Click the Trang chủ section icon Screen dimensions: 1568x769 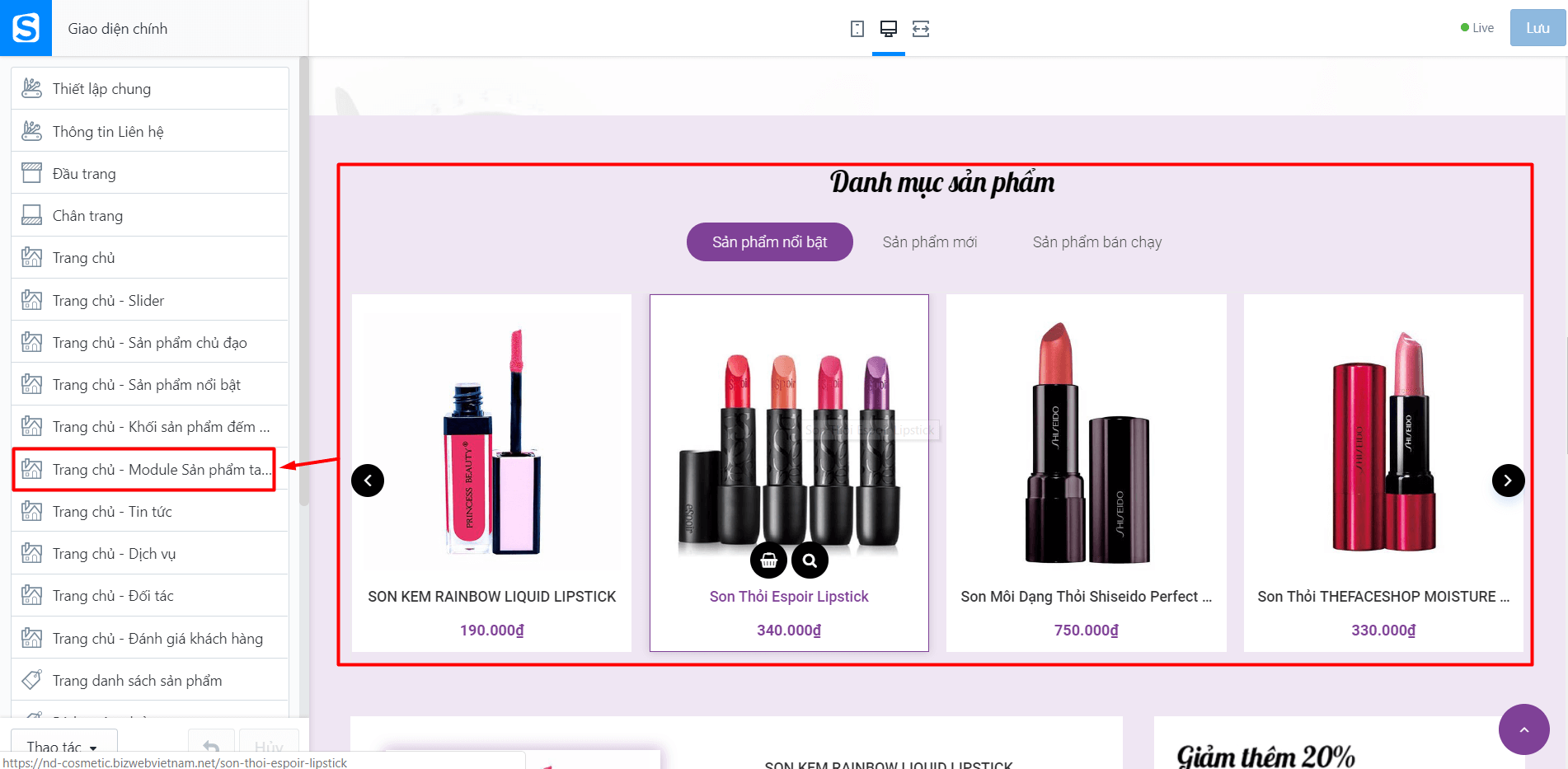32,257
